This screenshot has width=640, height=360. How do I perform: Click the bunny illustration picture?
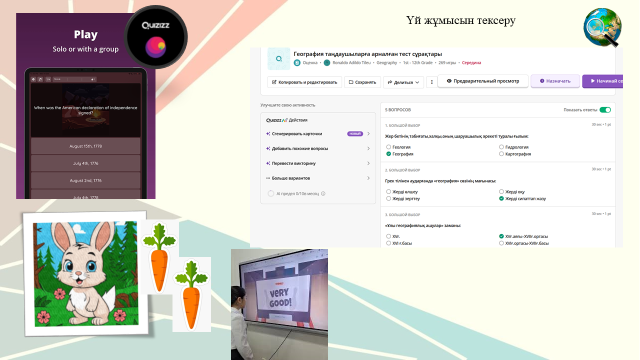tap(86, 273)
